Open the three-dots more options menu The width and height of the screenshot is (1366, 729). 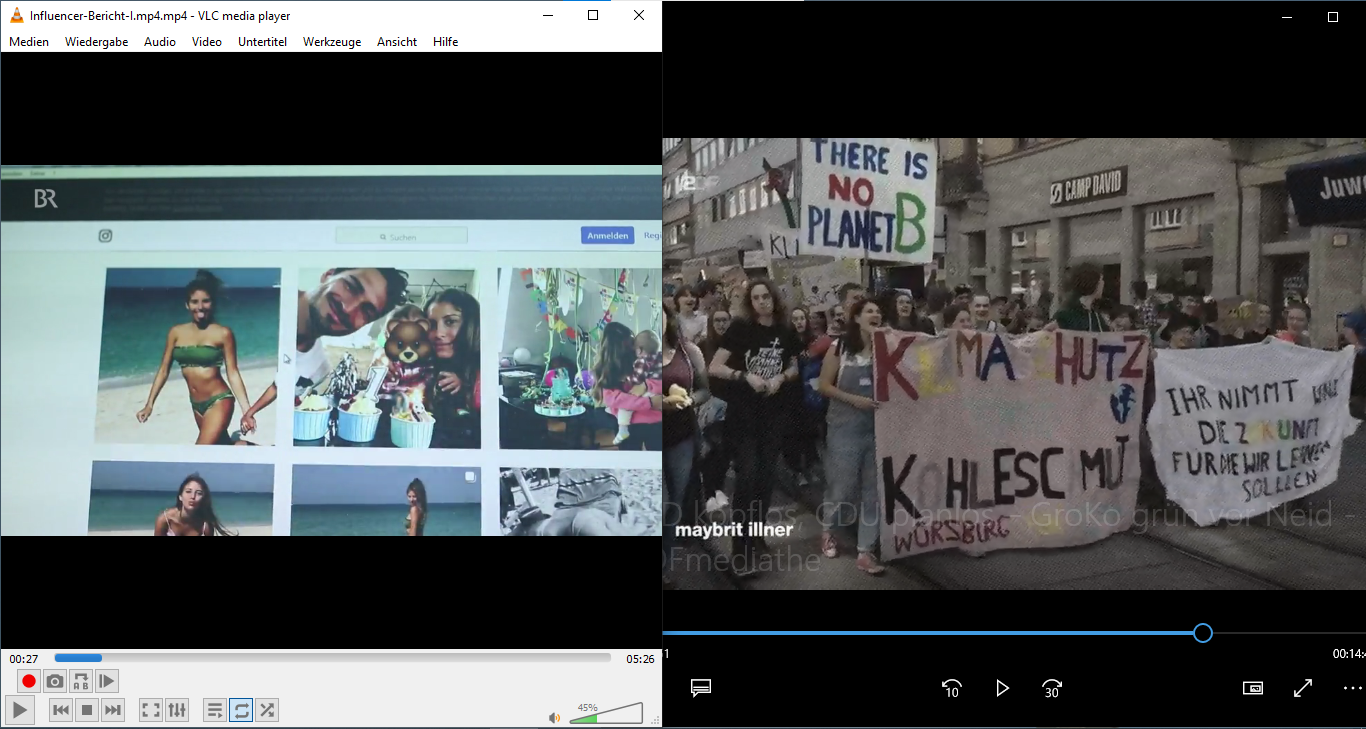coord(1352,688)
